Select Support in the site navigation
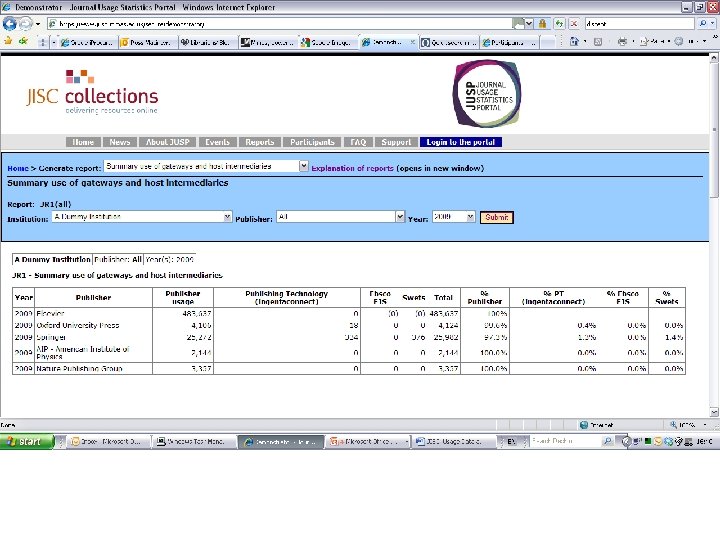 click(x=396, y=142)
